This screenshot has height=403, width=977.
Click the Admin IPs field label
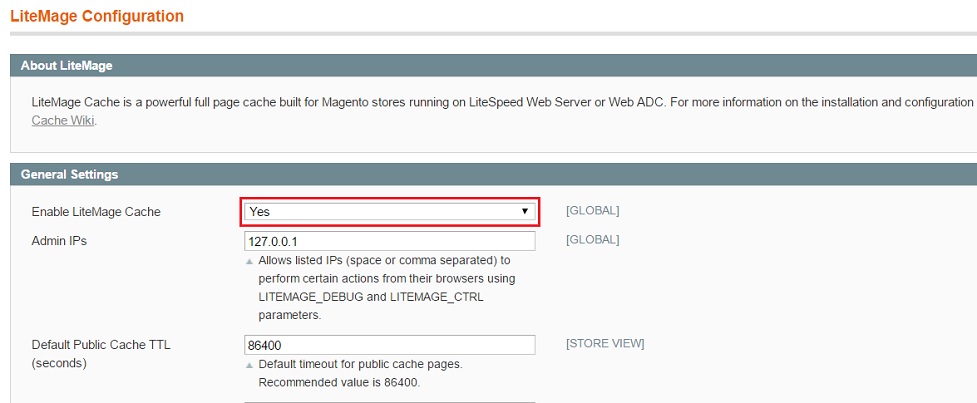pyautogui.click(x=59, y=241)
